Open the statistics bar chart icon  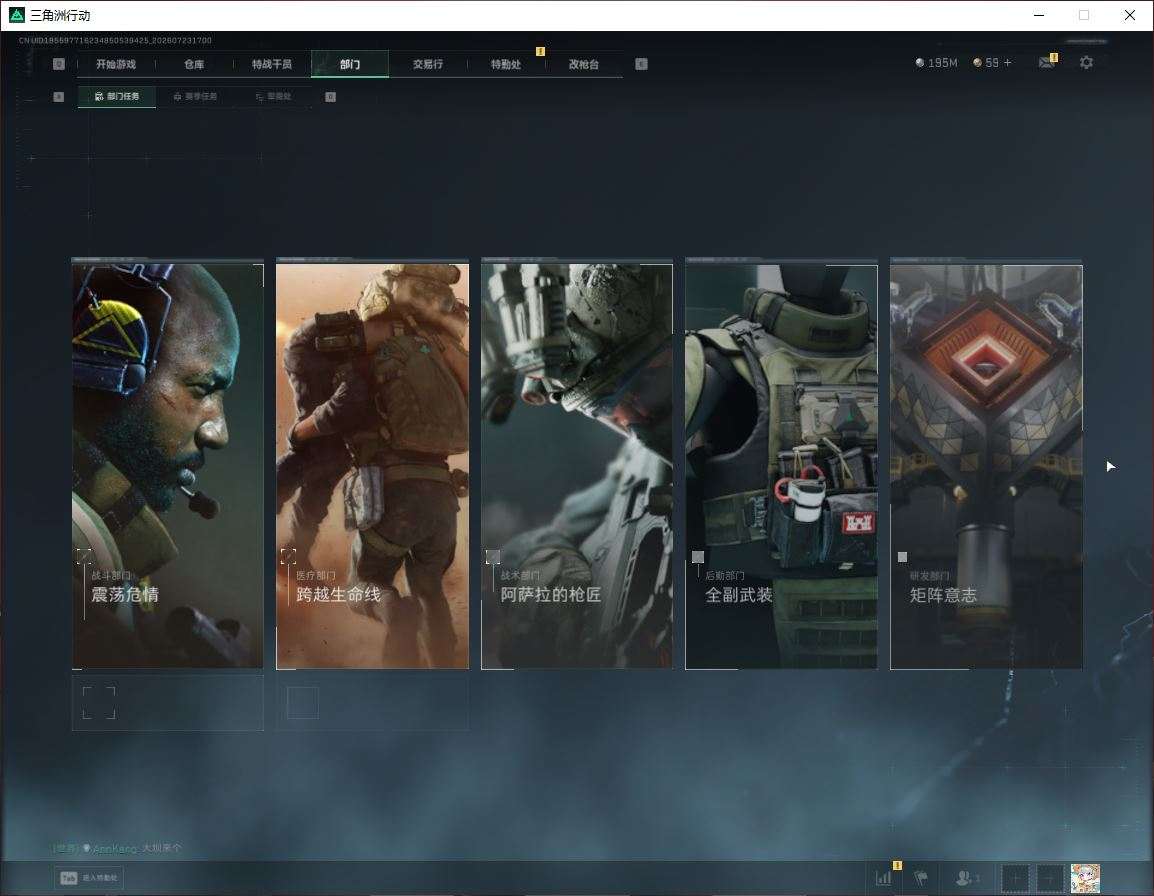(883, 878)
